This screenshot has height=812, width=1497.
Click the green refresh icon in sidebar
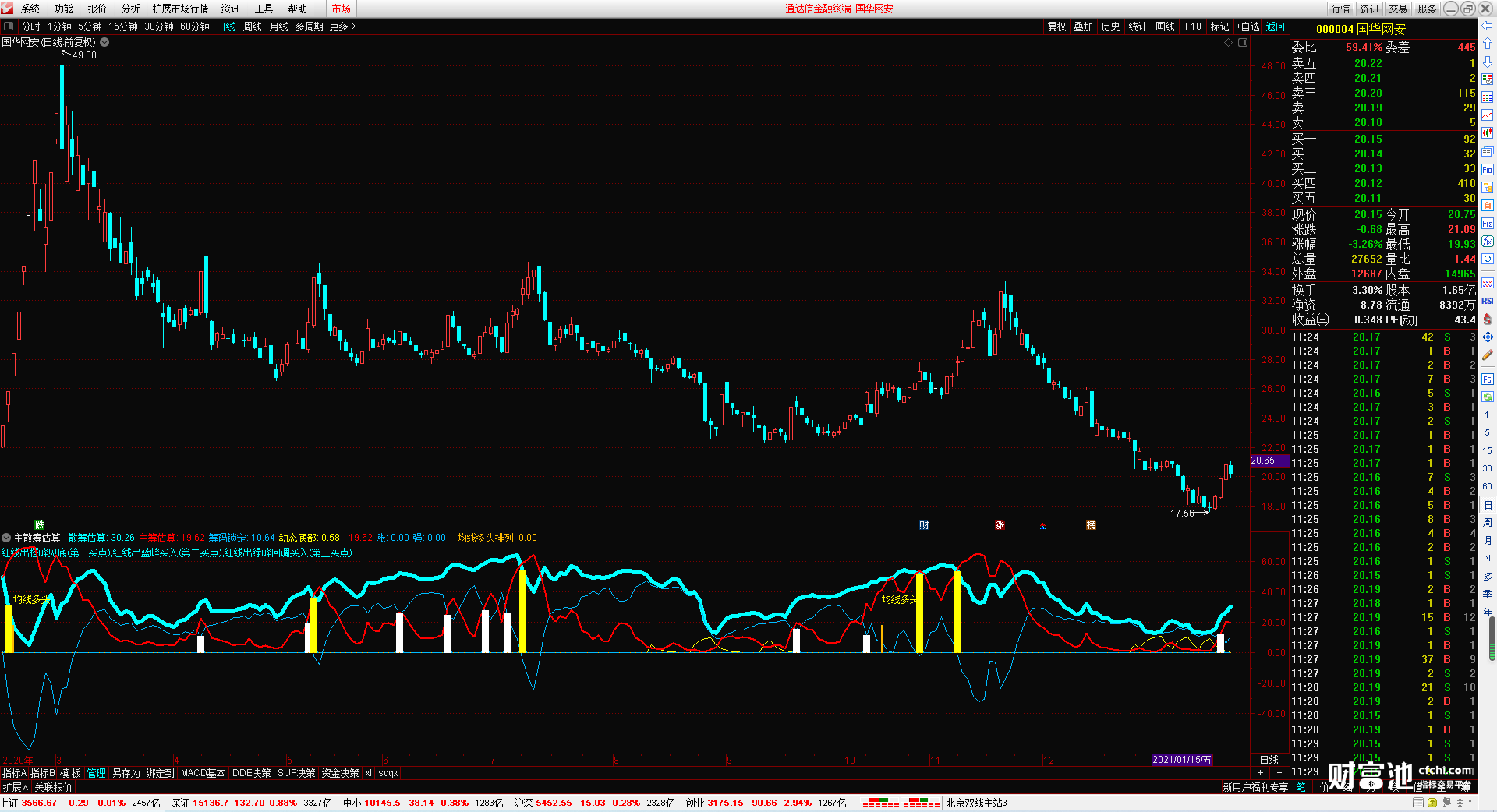1488,397
